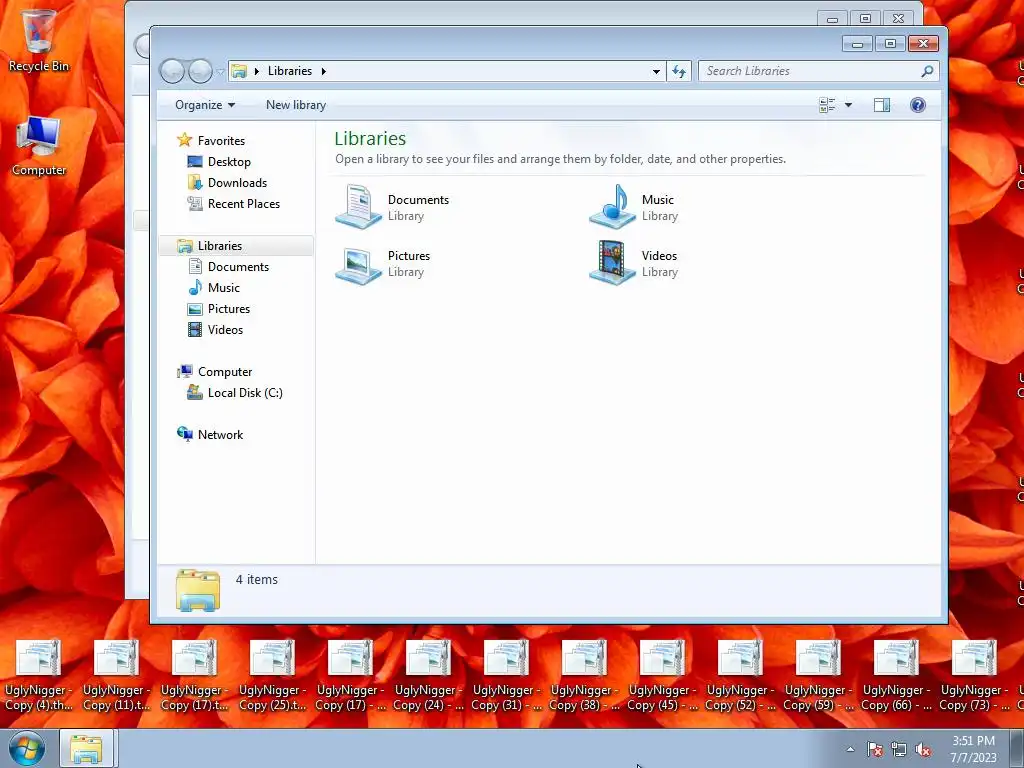Open the clock showing 3:51 PM
This screenshot has width=1024, height=768.
[x=973, y=749]
